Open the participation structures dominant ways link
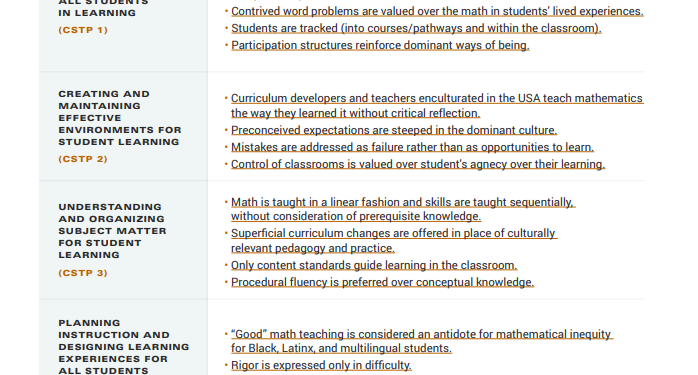Viewport: 698px width, 375px height. [380, 45]
